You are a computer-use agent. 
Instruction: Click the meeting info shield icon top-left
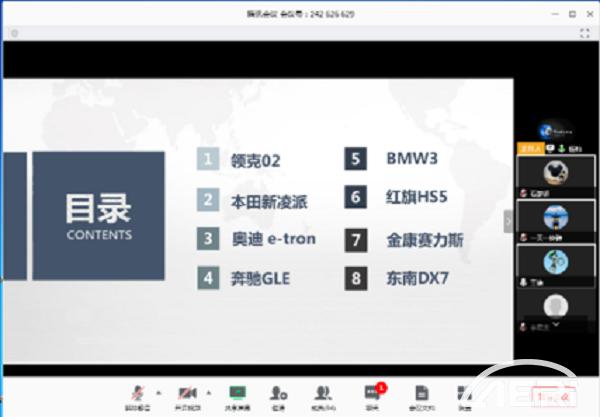click(14, 33)
